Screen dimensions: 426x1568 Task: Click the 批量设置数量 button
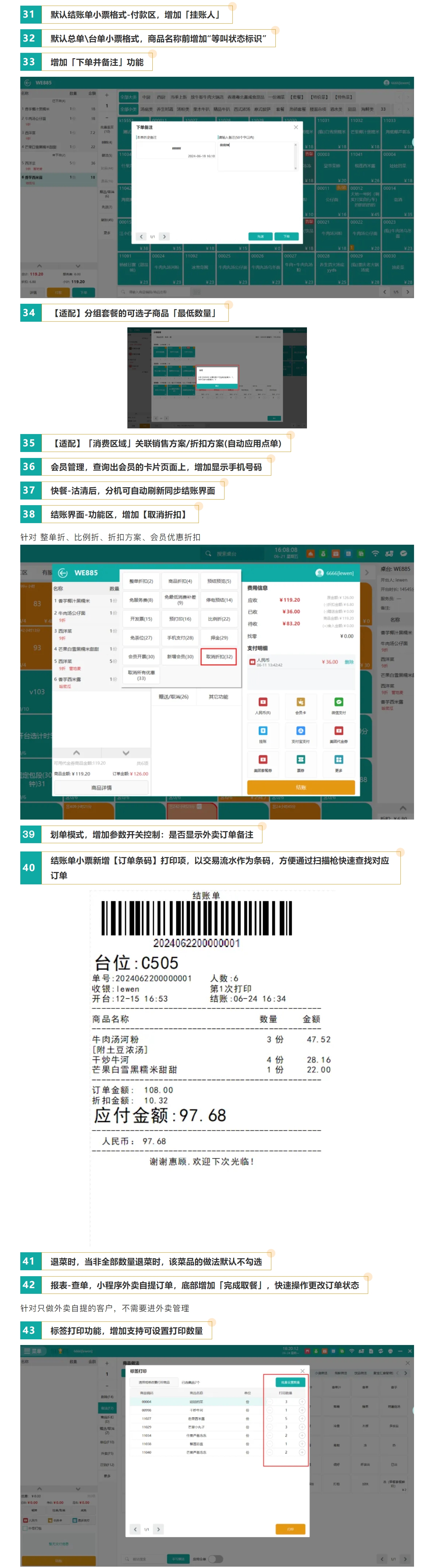click(290, 1382)
